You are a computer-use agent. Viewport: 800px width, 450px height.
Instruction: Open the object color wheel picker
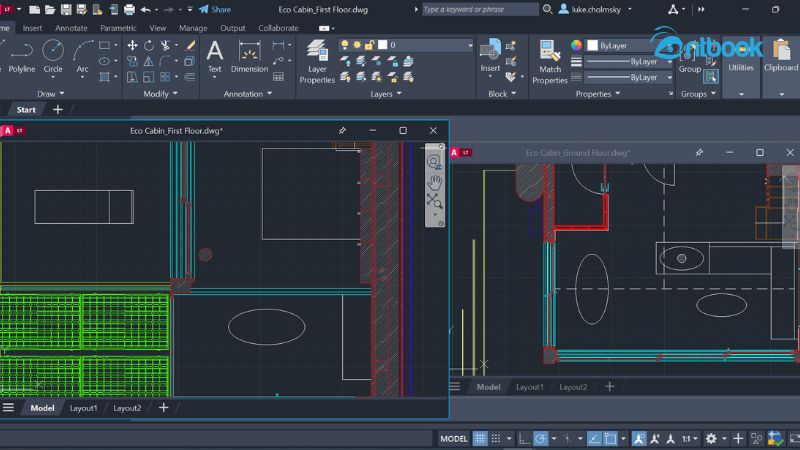coord(576,45)
